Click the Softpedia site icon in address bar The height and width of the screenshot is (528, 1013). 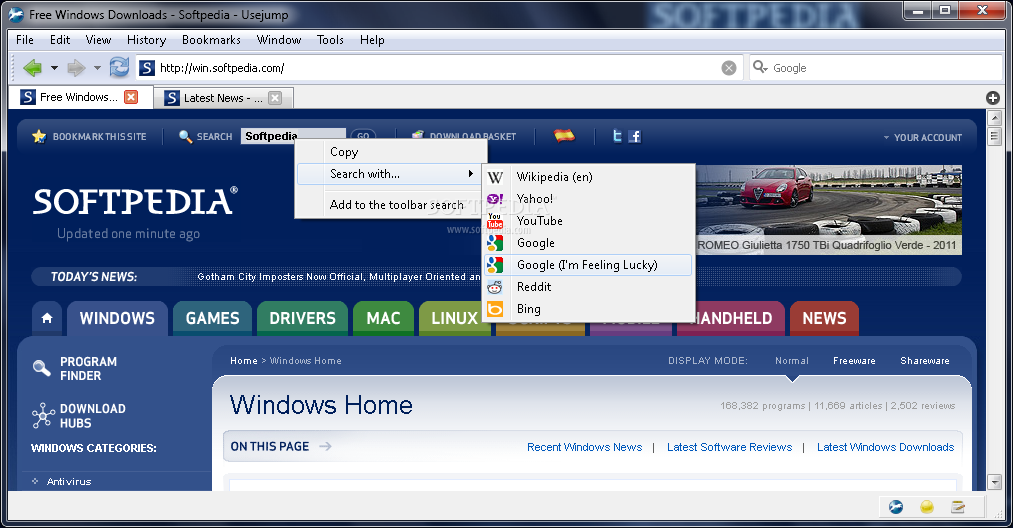pos(147,68)
